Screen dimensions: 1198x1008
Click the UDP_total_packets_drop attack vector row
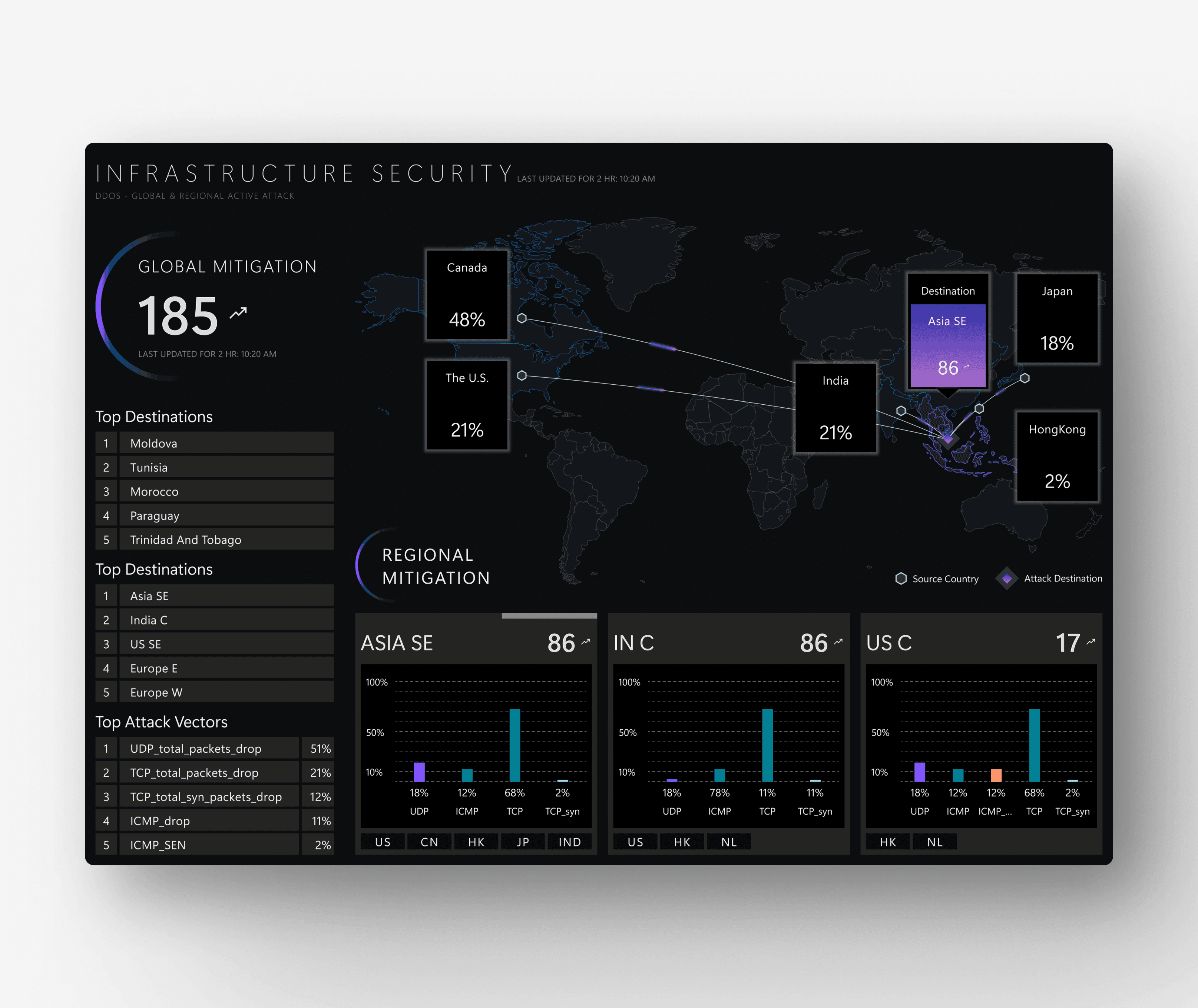pyautogui.click(x=209, y=749)
